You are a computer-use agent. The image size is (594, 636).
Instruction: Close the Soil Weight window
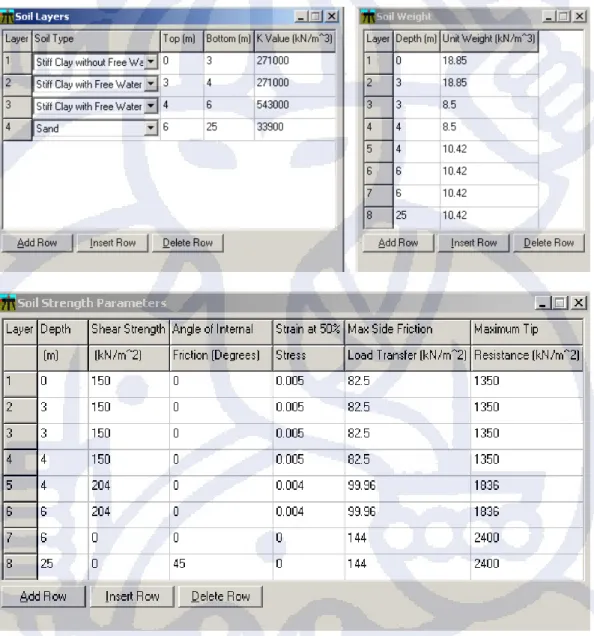pos(579,17)
